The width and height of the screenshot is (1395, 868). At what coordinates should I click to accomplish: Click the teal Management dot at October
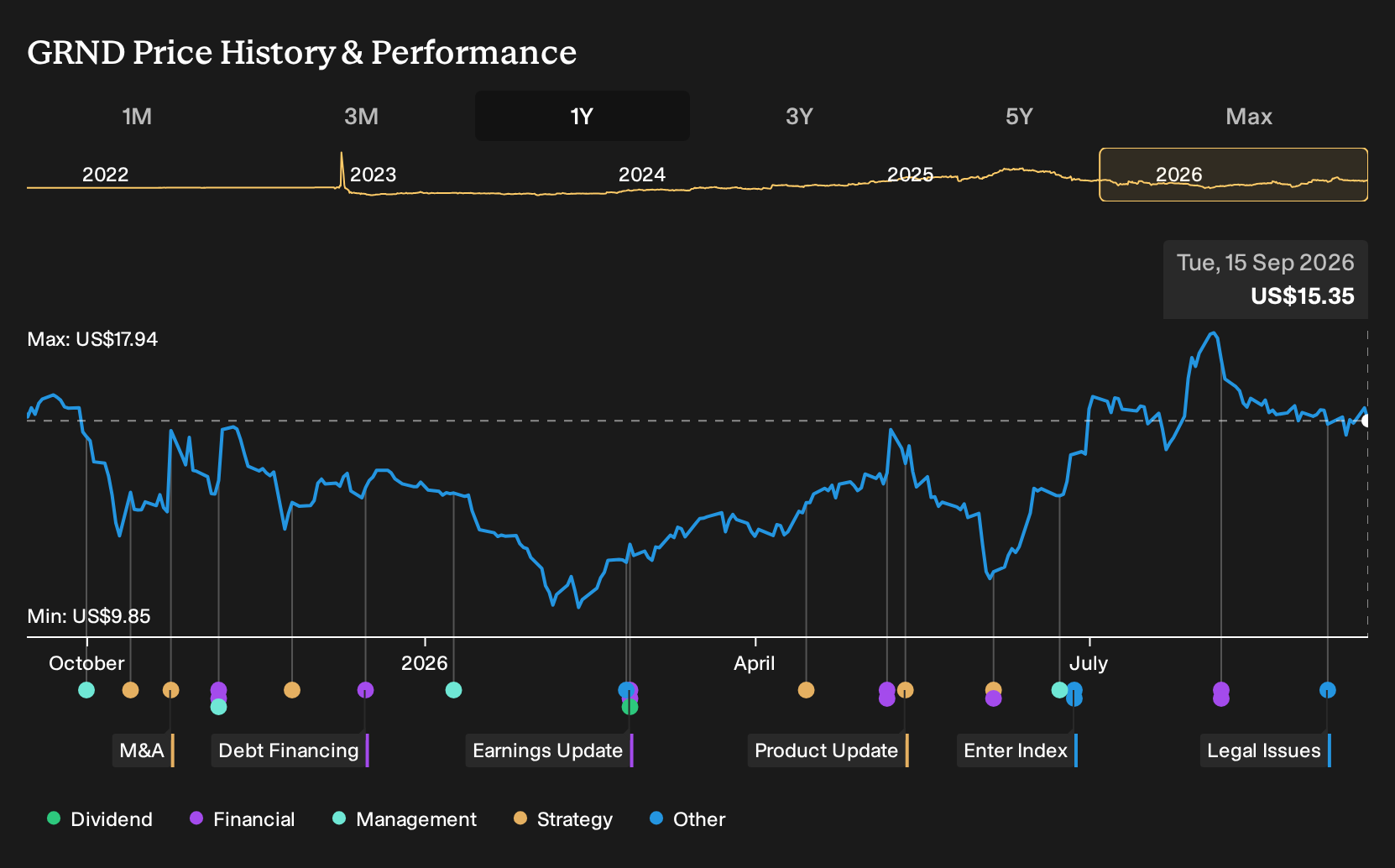86,690
